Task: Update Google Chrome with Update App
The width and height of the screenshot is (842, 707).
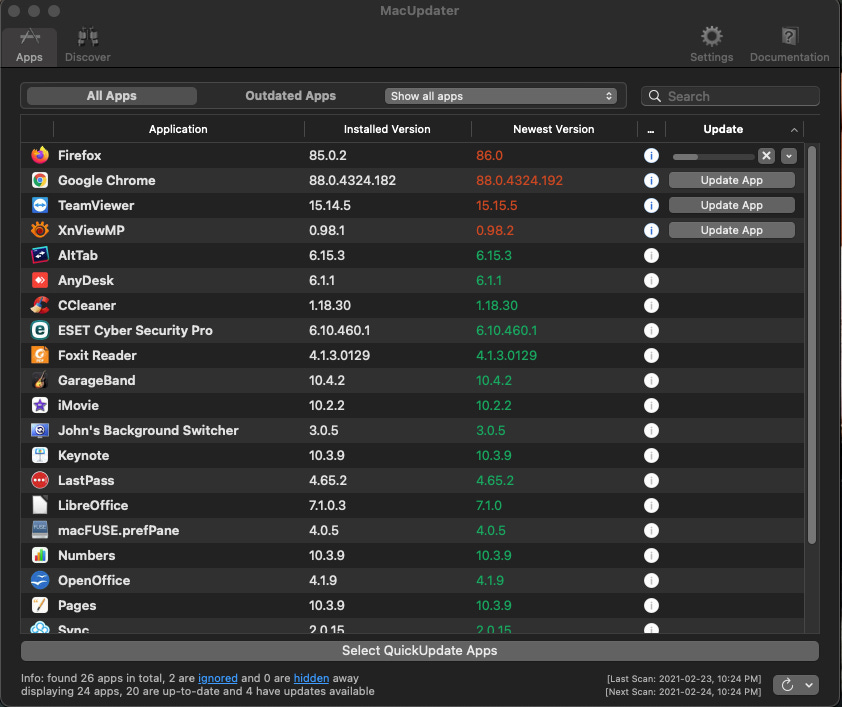Action: click(x=731, y=180)
